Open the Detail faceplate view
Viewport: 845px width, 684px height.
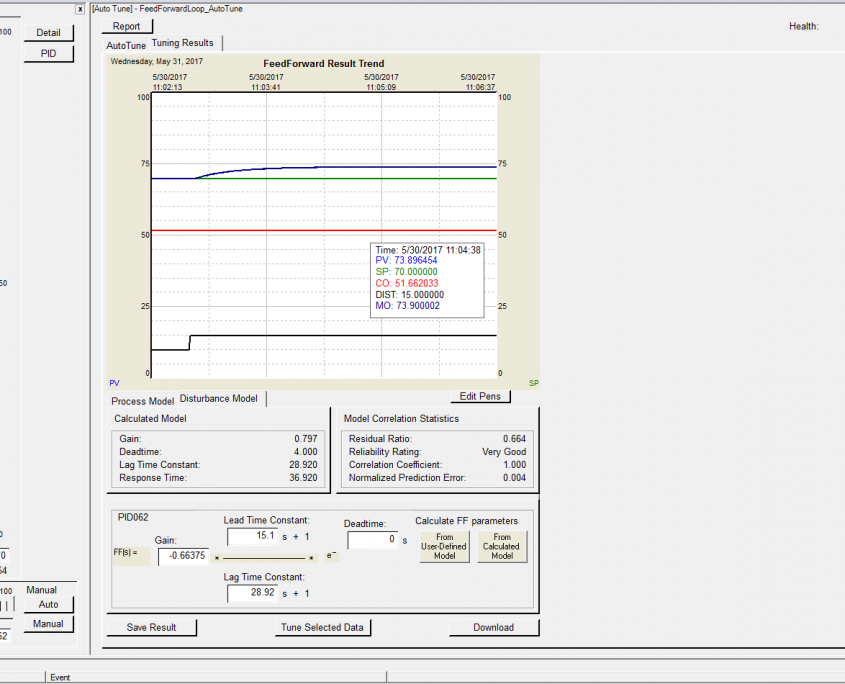48,32
